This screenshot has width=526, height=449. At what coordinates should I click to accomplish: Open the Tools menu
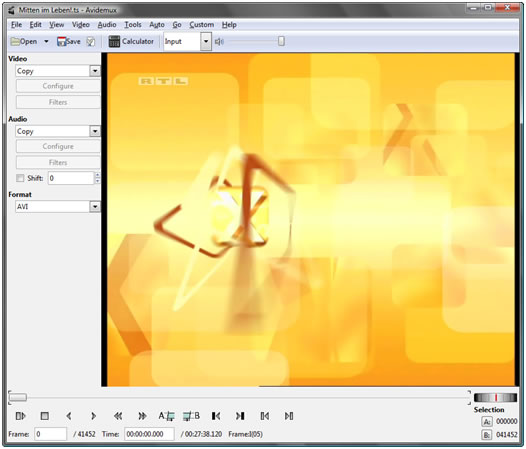[133, 24]
